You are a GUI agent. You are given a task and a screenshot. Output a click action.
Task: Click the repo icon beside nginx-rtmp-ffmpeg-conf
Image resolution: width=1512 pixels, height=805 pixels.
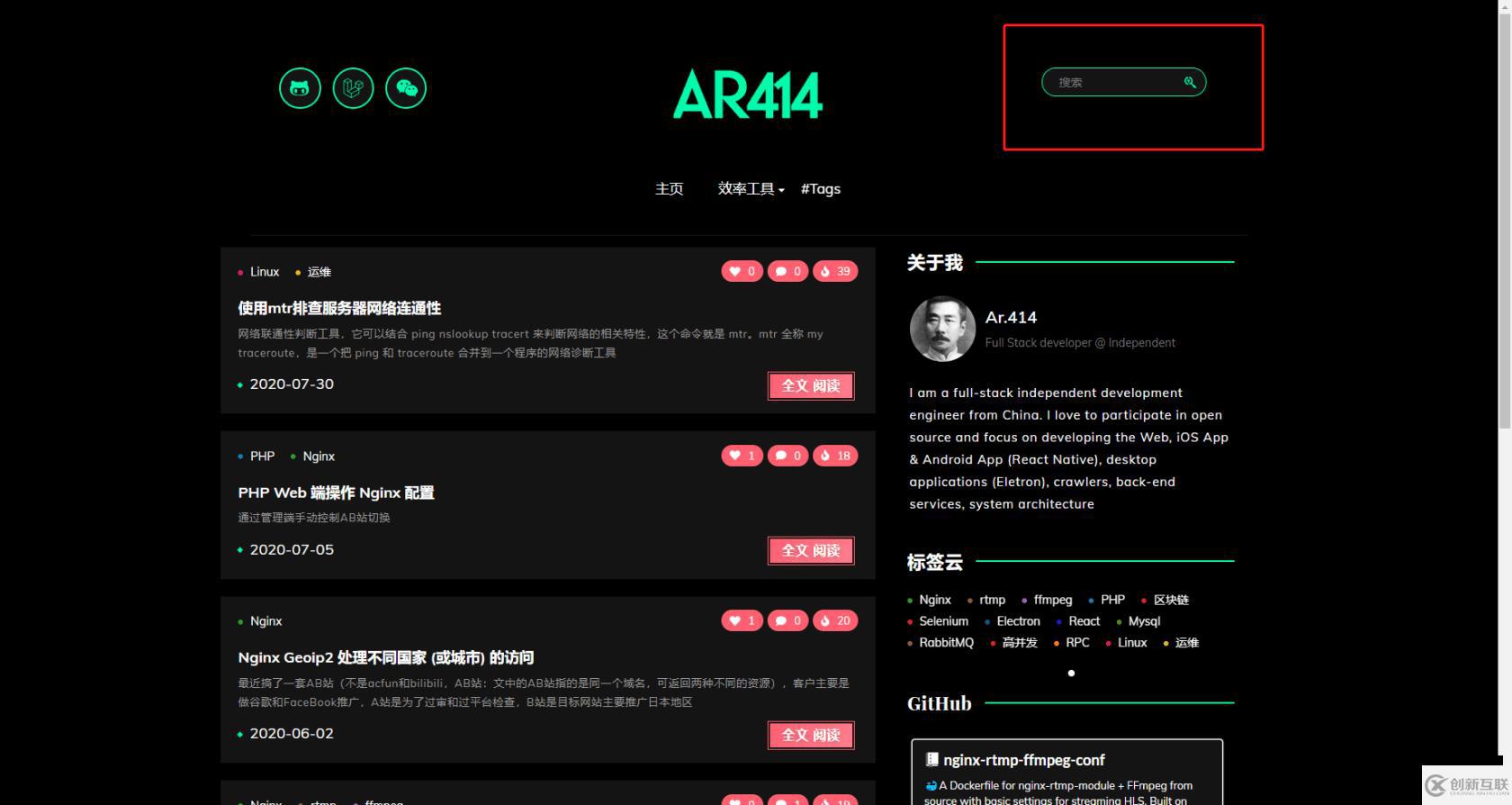point(932,760)
